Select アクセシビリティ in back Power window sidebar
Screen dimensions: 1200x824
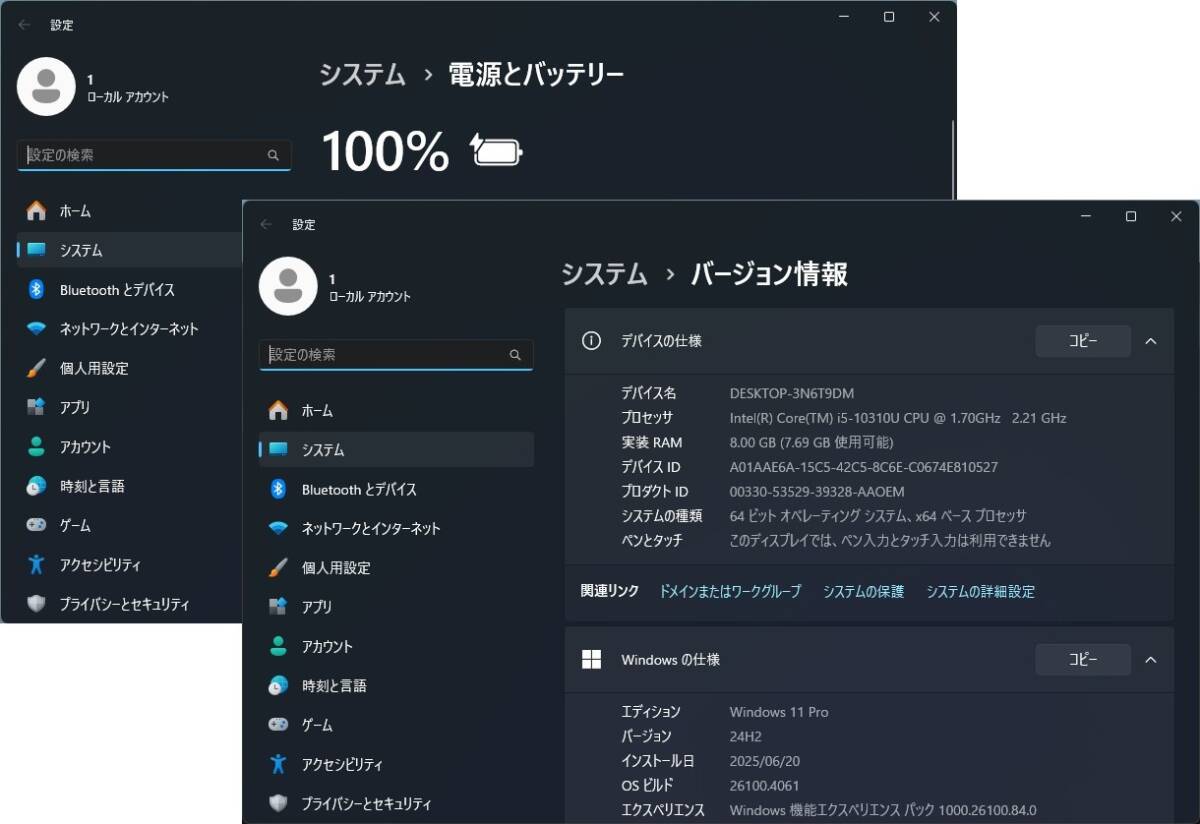pos(130,565)
